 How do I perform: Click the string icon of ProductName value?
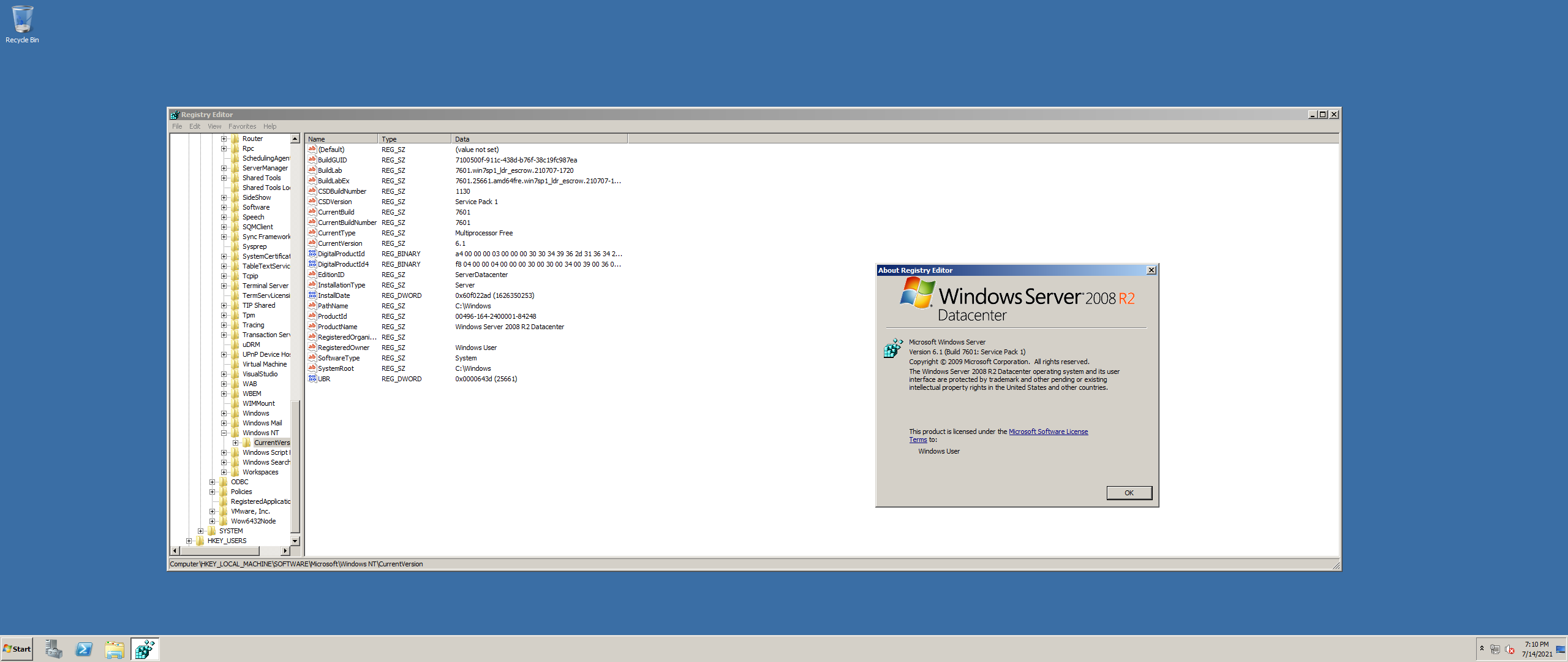(x=312, y=327)
